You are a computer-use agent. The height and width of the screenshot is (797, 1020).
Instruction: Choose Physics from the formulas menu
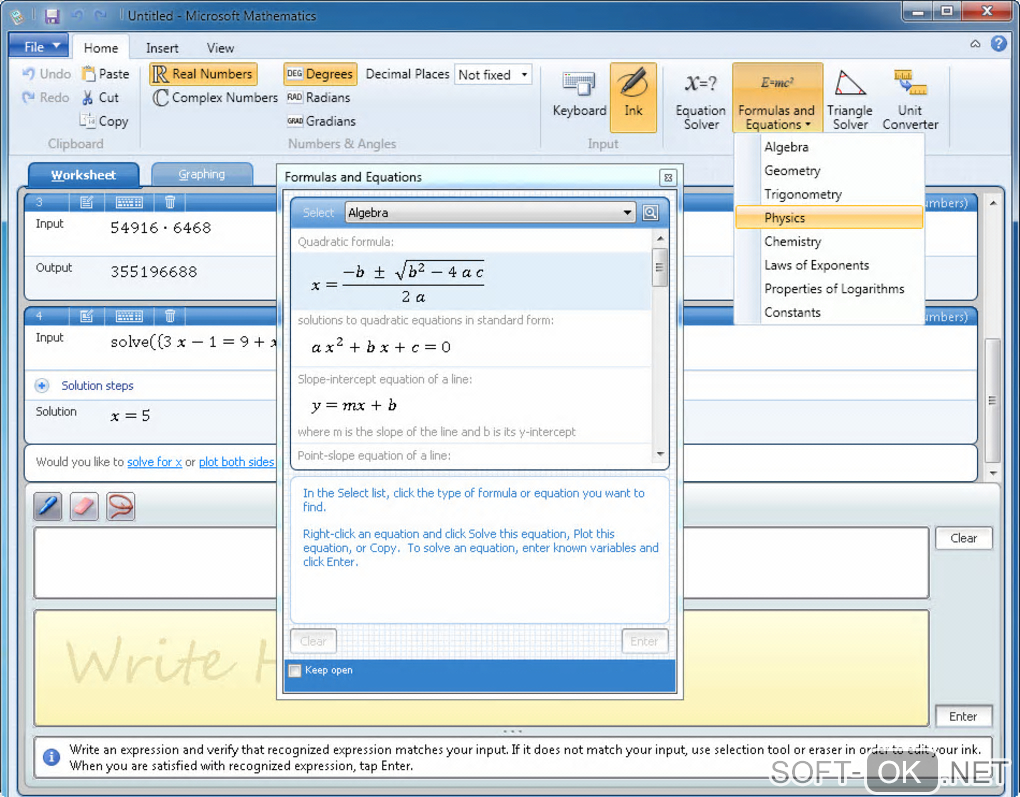(x=829, y=218)
